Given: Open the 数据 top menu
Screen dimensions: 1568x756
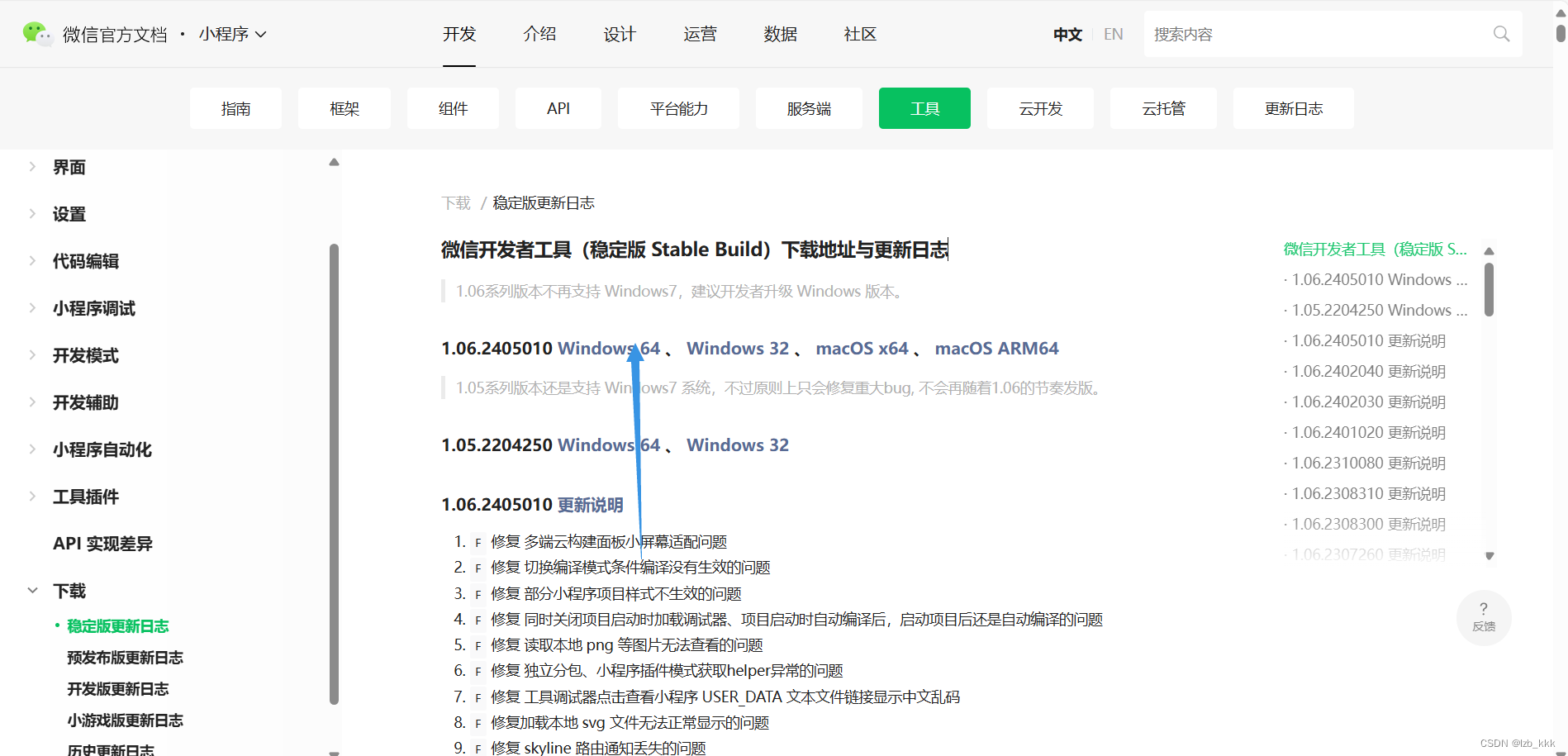Looking at the screenshot, I should (780, 34).
